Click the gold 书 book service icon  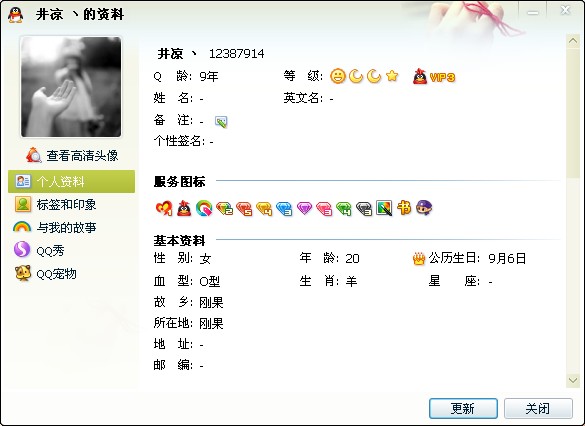(x=404, y=208)
